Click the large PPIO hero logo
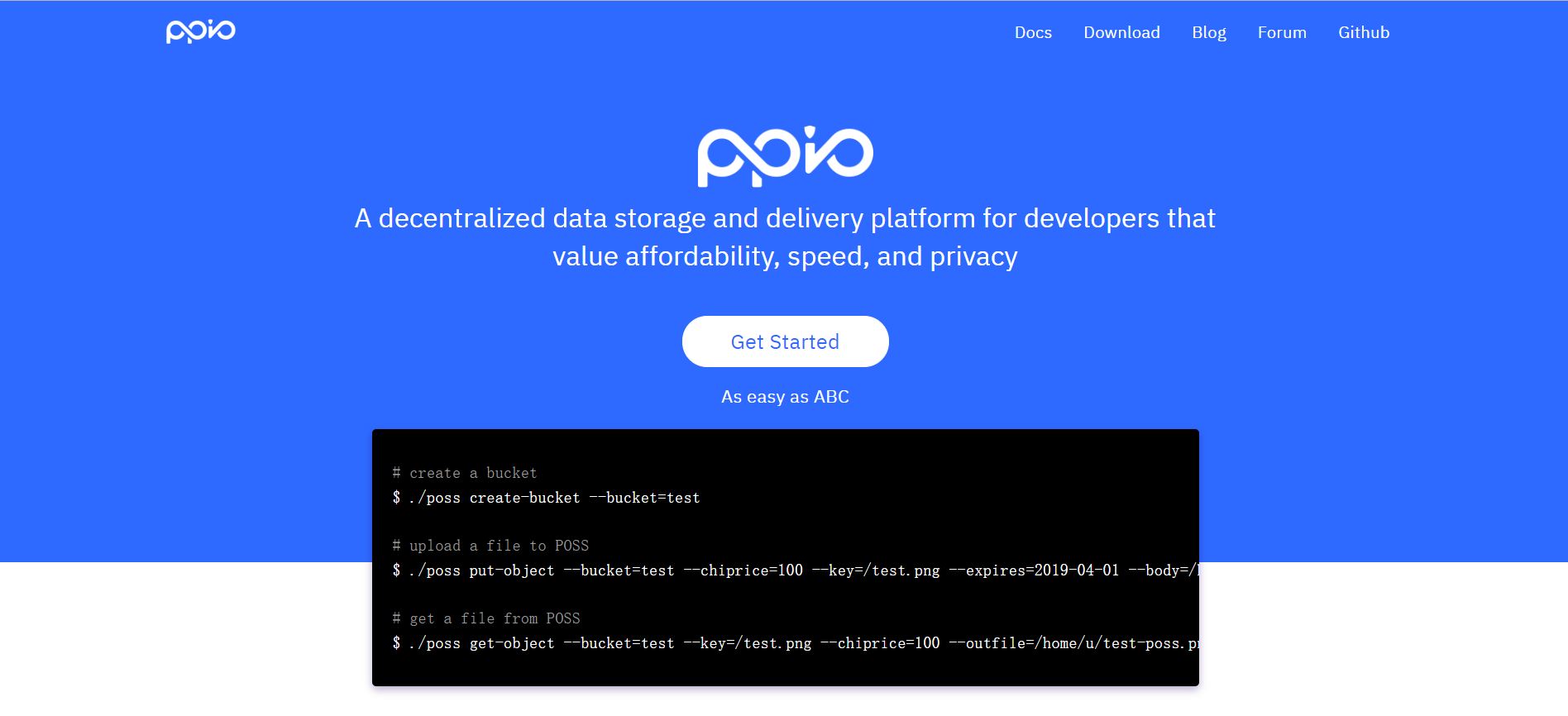Image resolution: width=1568 pixels, height=716 pixels. pos(785,155)
